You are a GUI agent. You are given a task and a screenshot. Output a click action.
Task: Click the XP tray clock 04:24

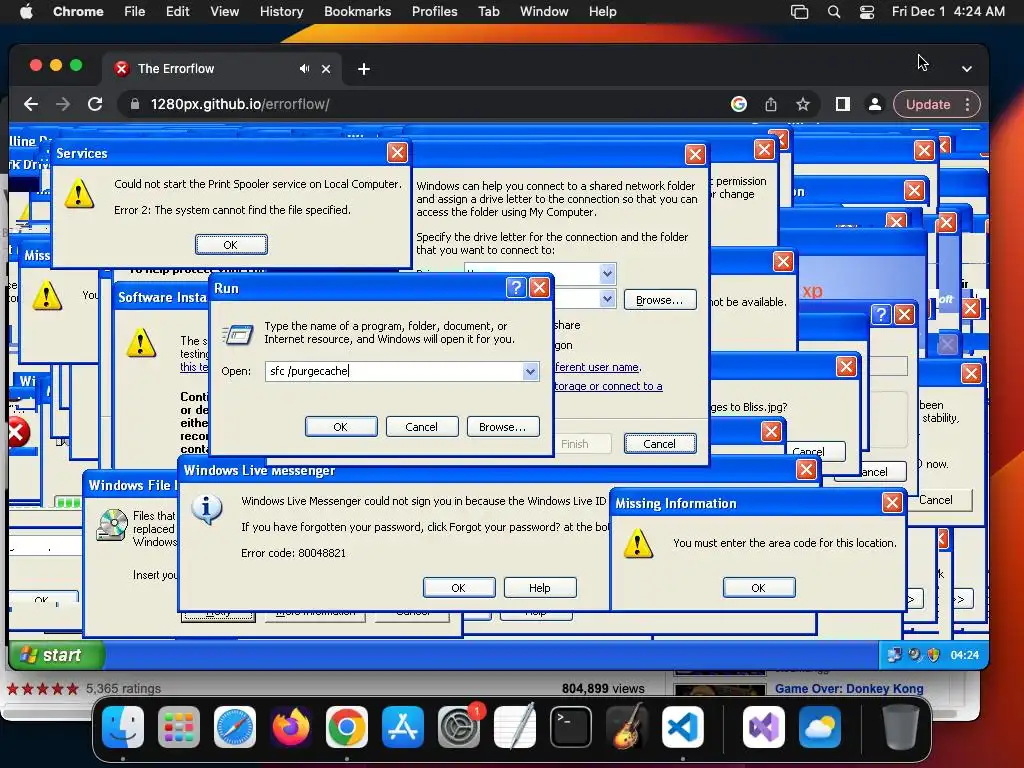click(965, 655)
